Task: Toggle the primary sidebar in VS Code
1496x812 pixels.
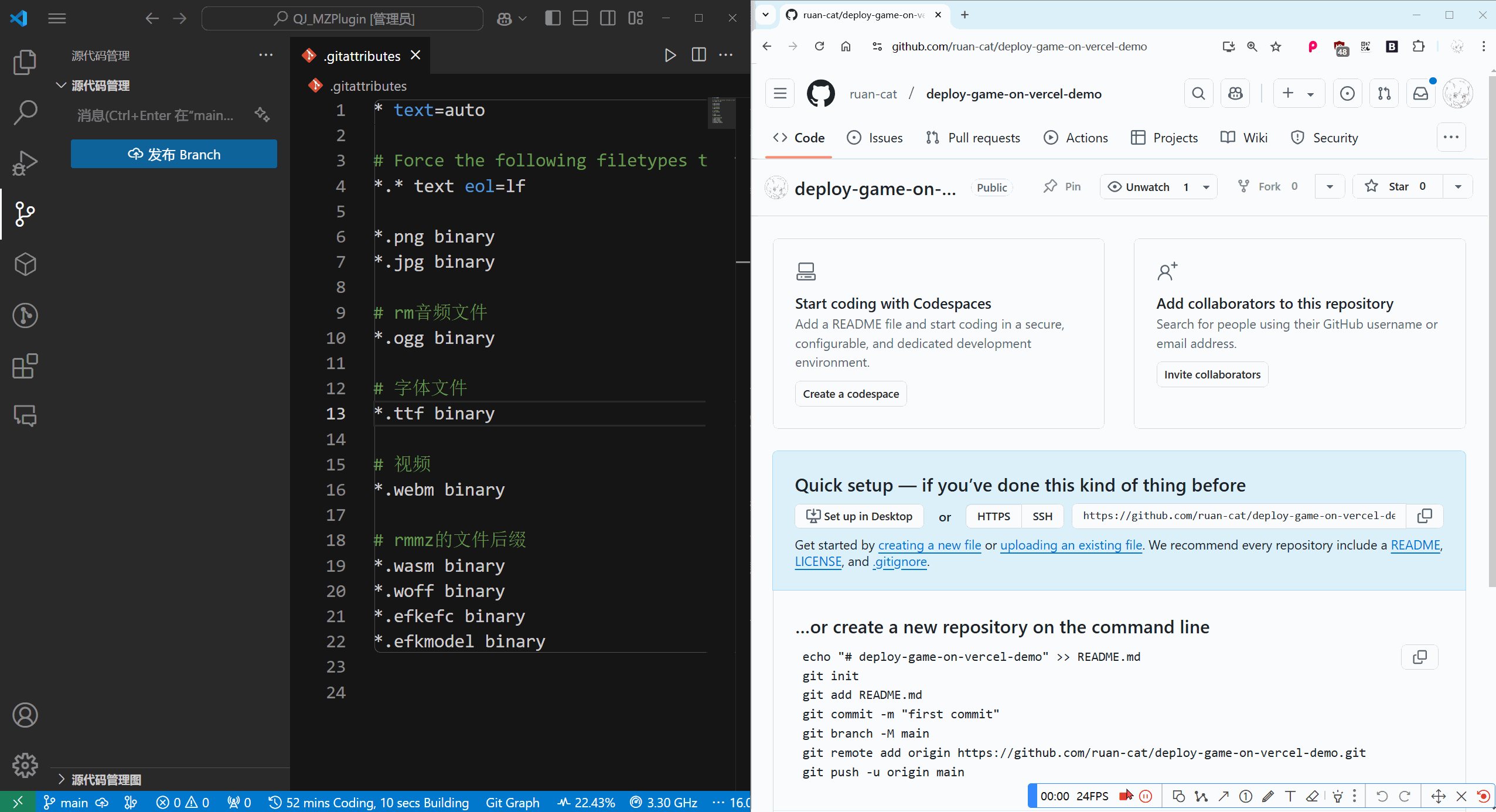Action: pos(553,18)
